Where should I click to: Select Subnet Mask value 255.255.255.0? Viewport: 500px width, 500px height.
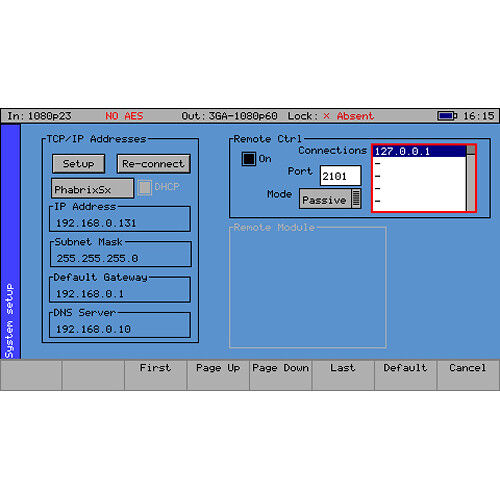97,258
